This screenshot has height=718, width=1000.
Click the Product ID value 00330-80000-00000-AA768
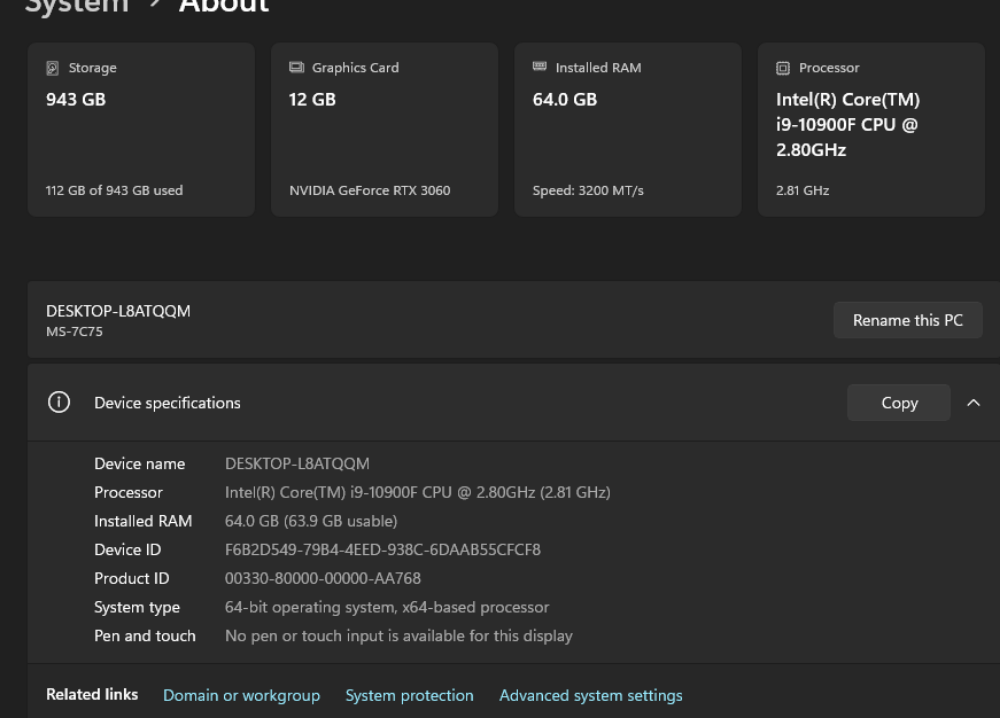(323, 578)
